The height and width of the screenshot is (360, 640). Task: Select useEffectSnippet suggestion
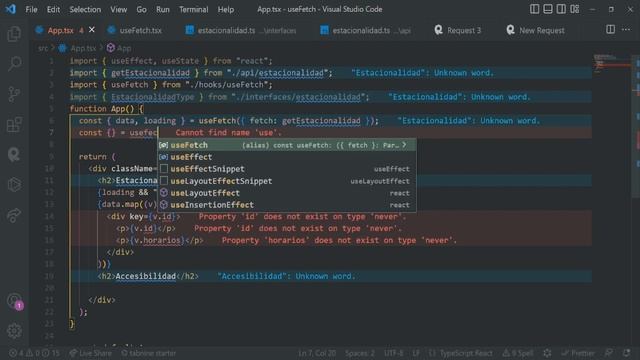click(x=287, y=169)
